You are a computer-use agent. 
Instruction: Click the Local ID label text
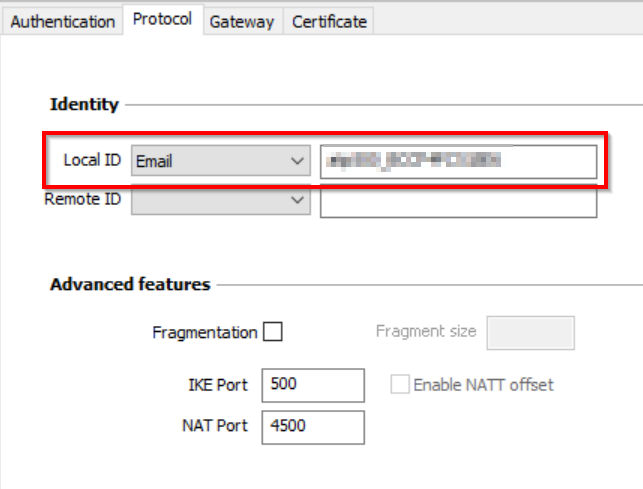pos(92,161)
